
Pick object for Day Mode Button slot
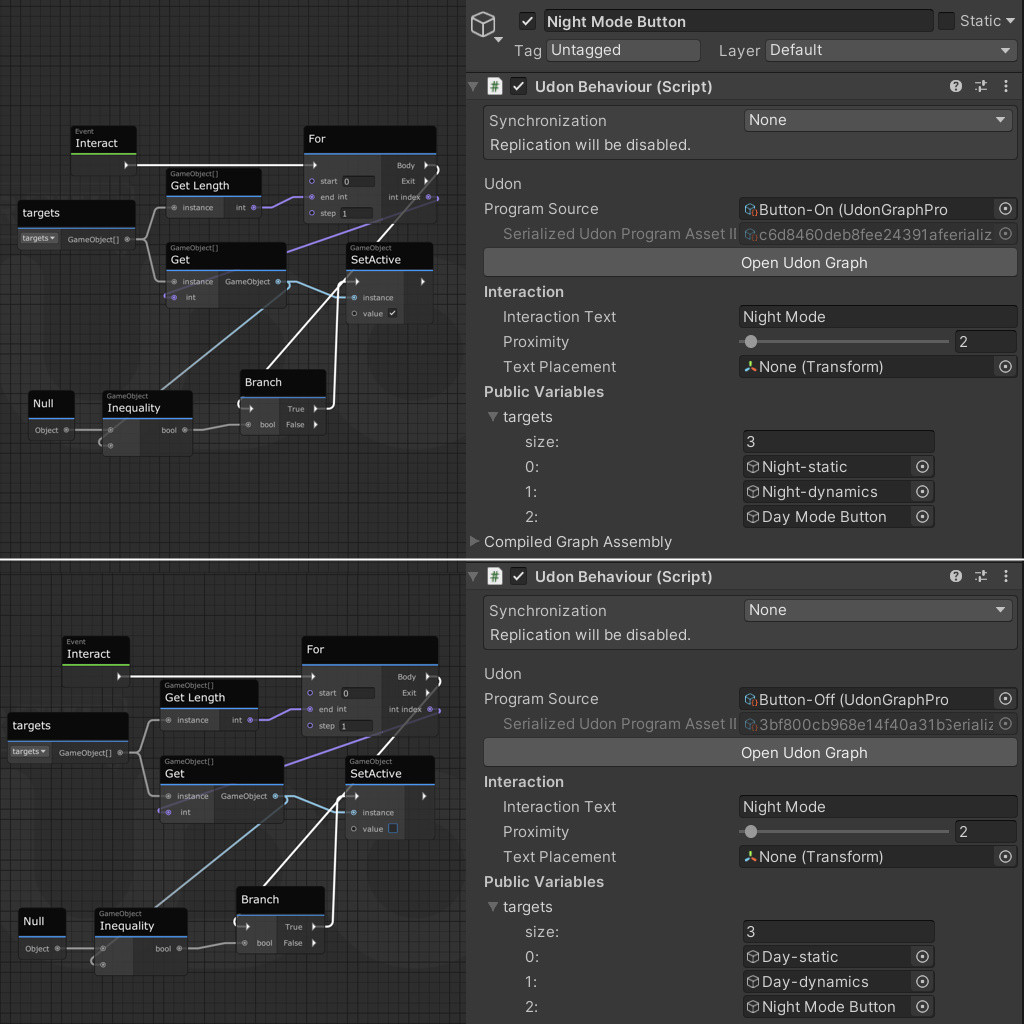pos(922,517)
